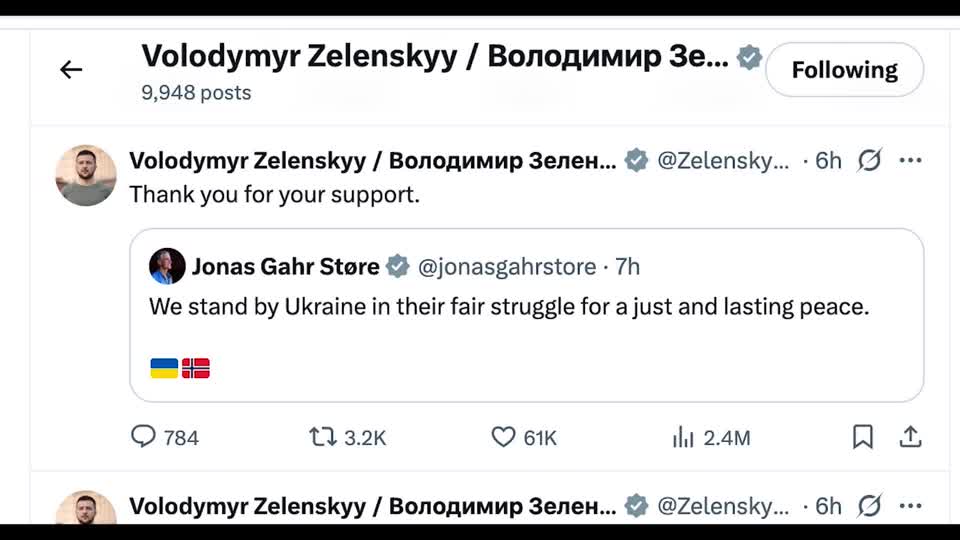The image size is (960, 540).
Task: Open view analytics icon showing 2.4M
Action: pos(684,437)
